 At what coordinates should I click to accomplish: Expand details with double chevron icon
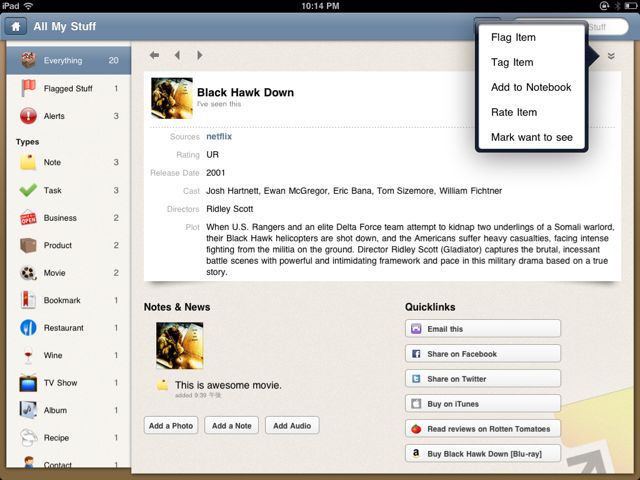pyautogui.click(x=611, y=56)
